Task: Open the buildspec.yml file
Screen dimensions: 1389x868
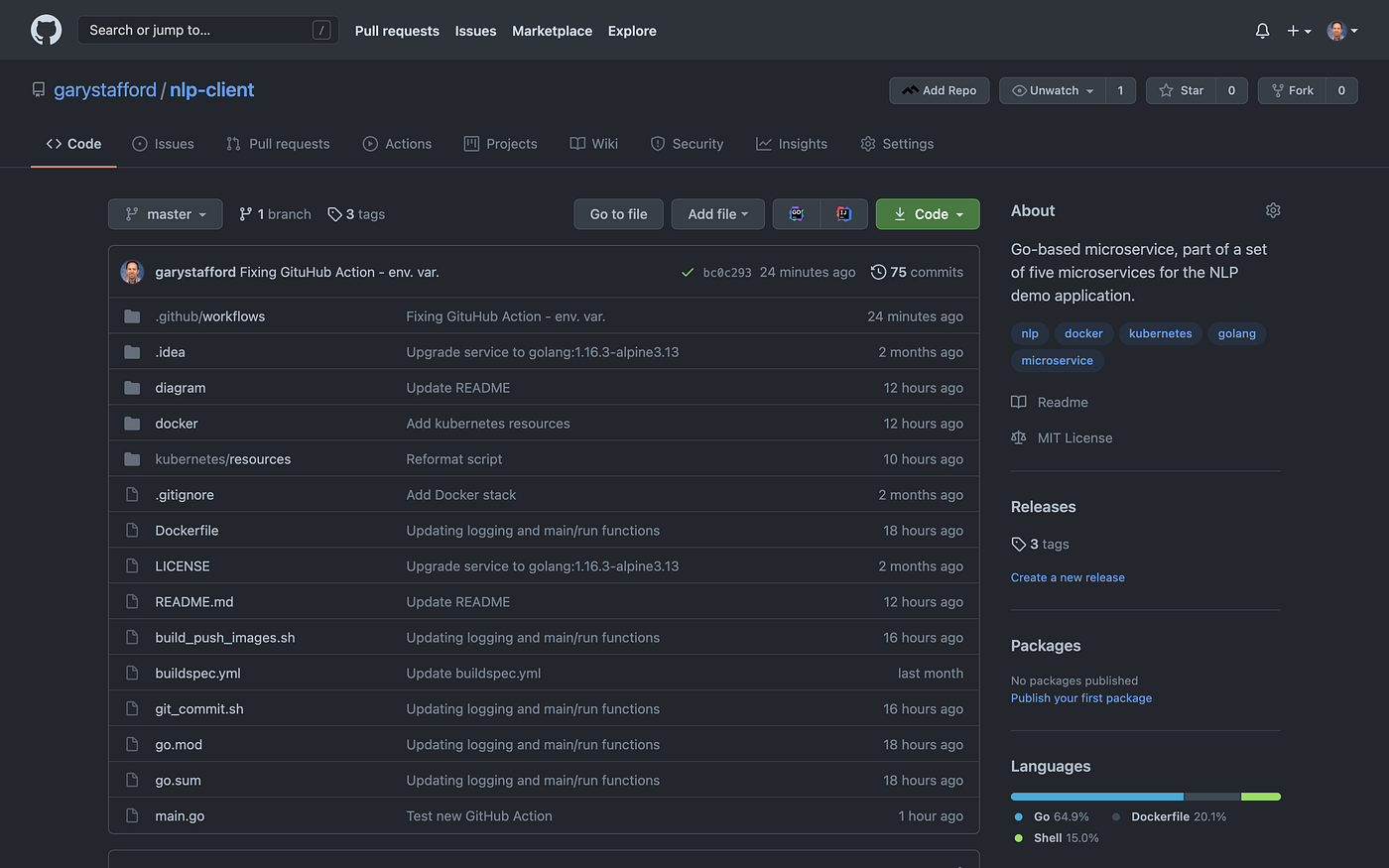Action: pos(198,674)
